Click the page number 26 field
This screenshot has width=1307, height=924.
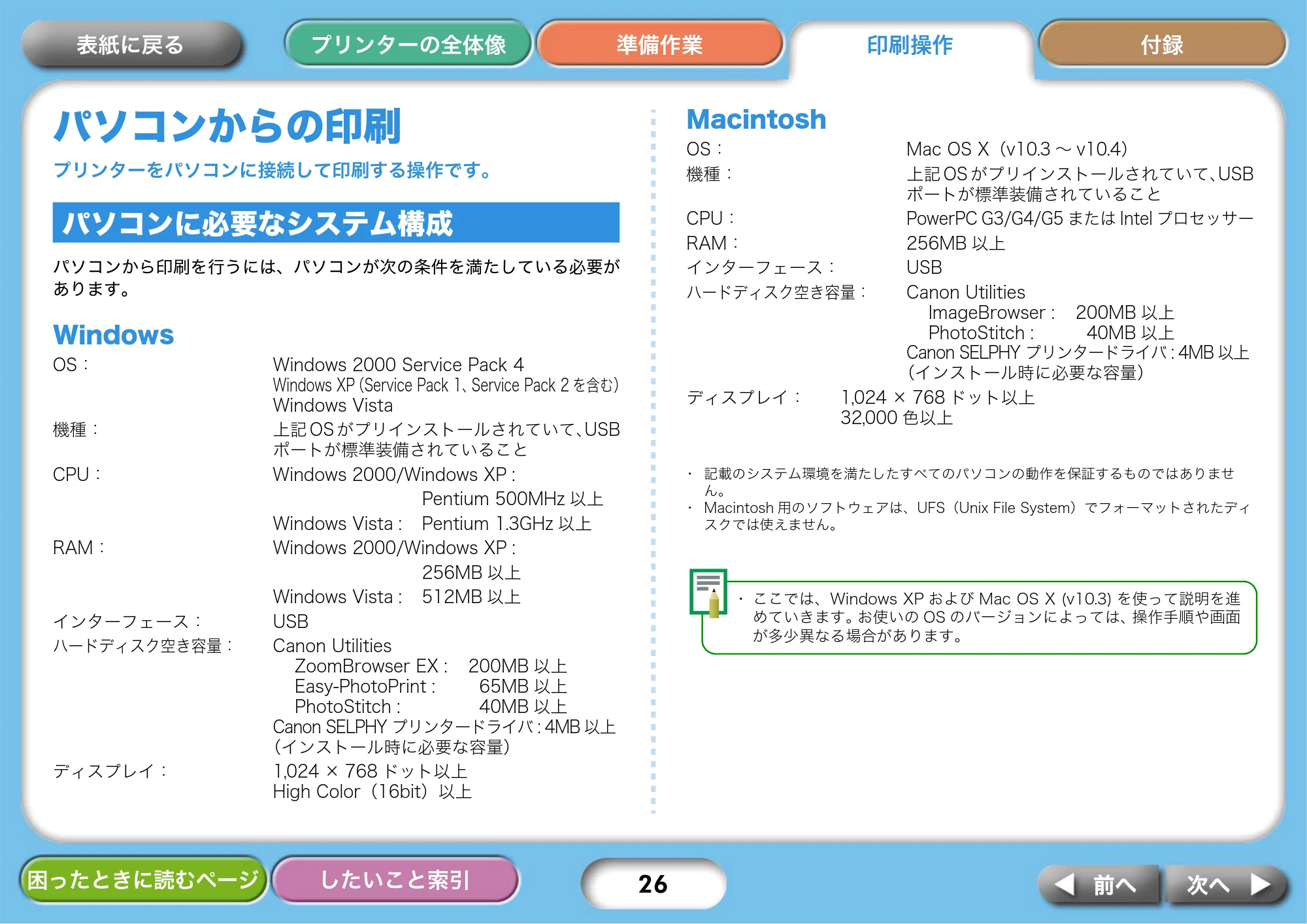653,883
